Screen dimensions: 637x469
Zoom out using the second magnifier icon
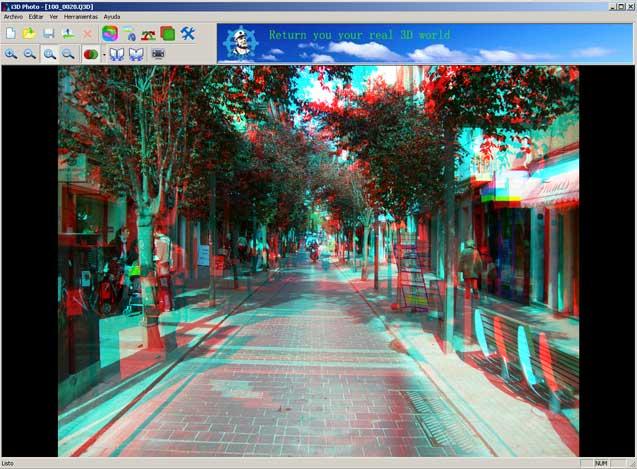coord(29,54)
